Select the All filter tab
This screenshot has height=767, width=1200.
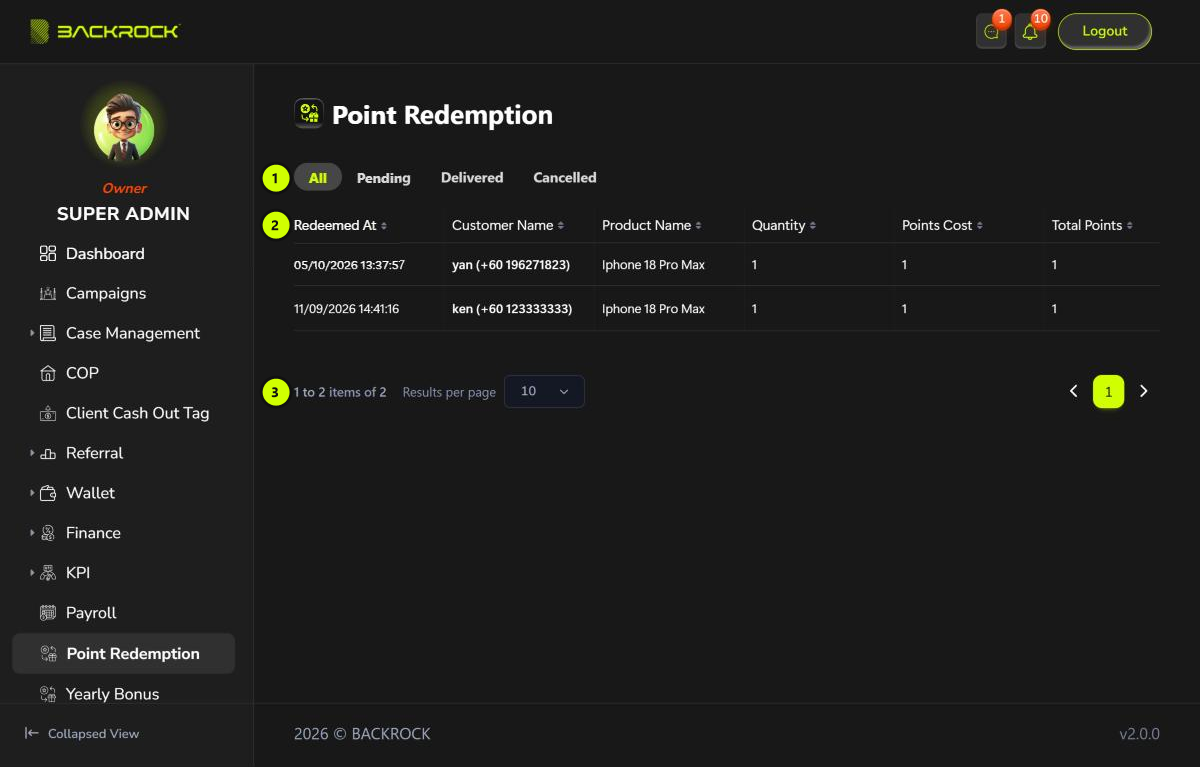click(318, 178)
